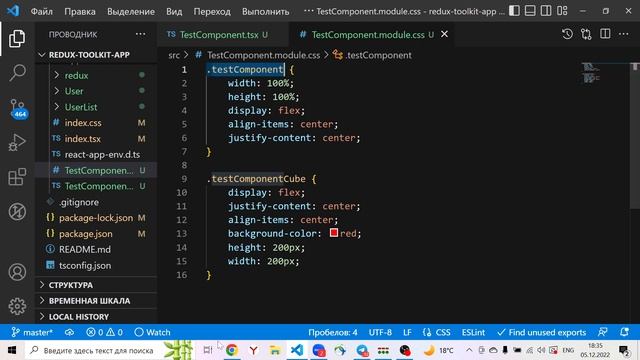The image size is (640, 360).
Task: Expand the ВРЕМЕННАЯ ШКАЛА section
Action: [x=96, y=301]
